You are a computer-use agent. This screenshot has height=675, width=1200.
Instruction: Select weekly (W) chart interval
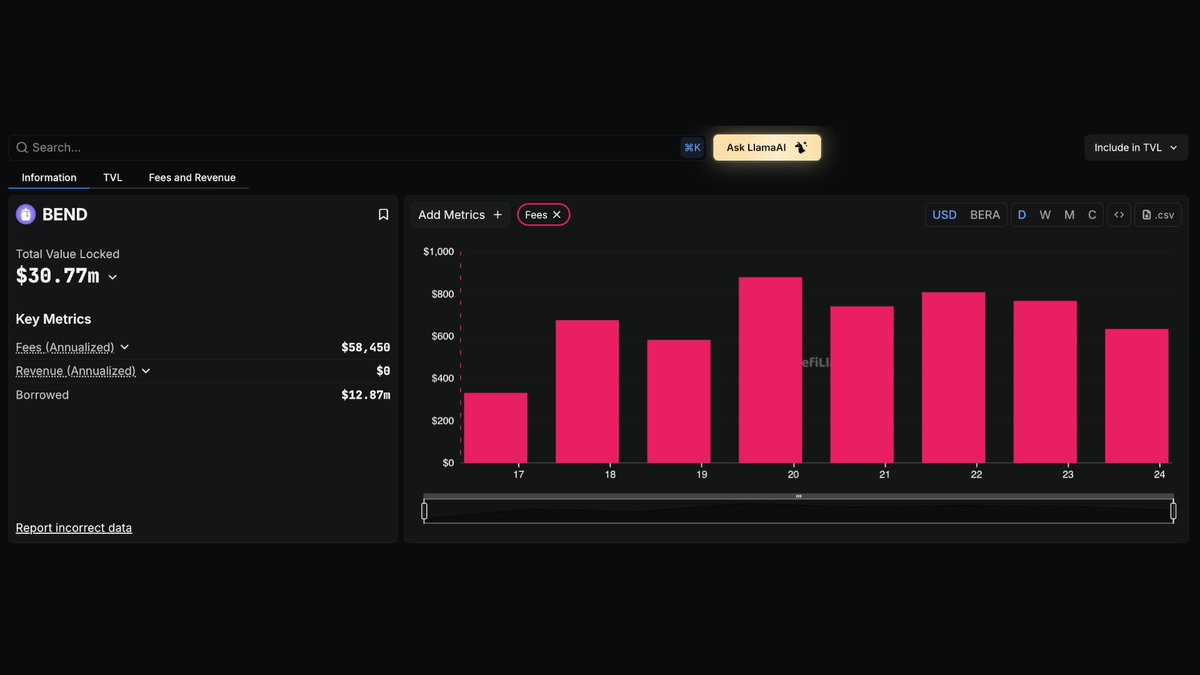[x=1045, y=215]
